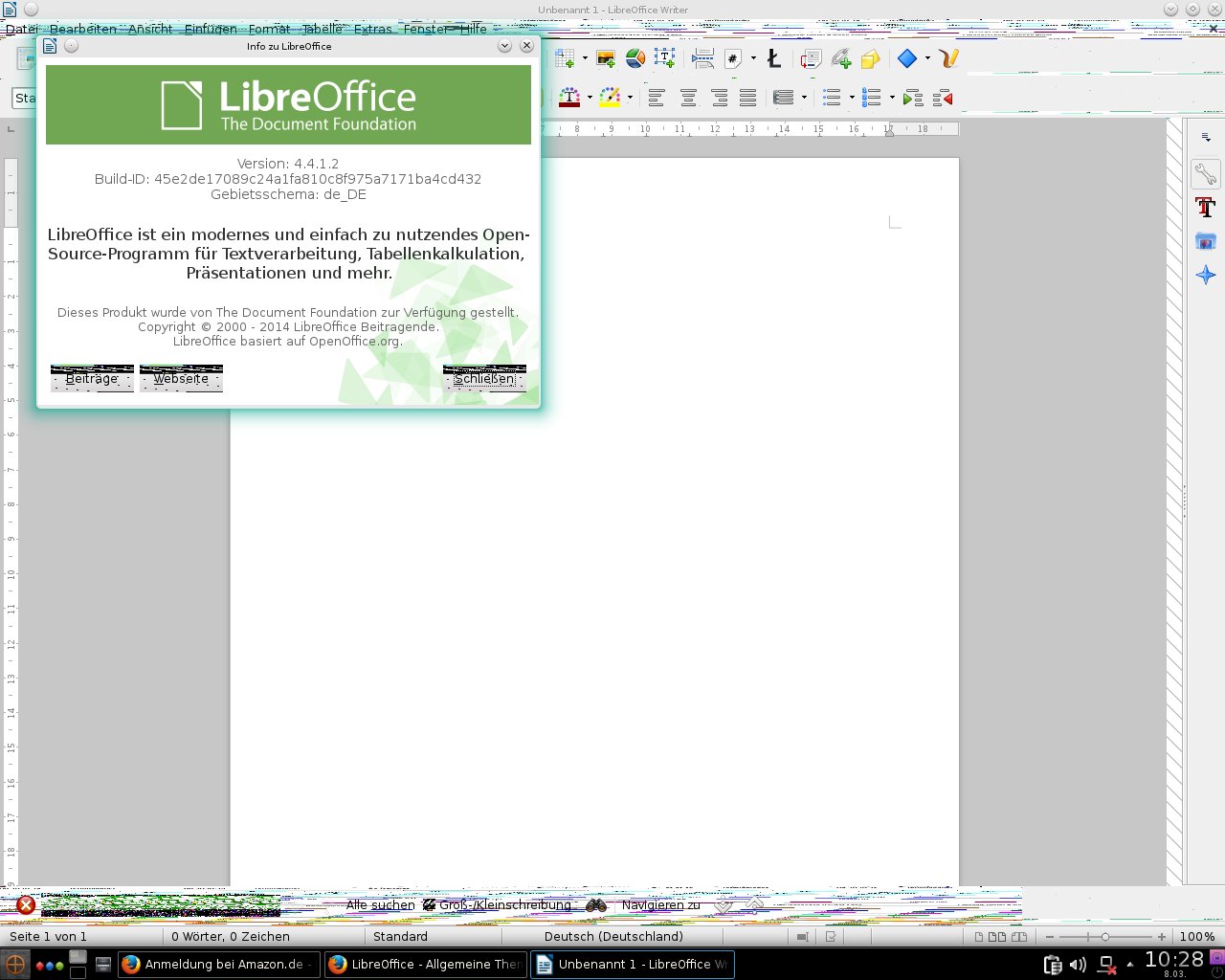Click the Insert Hyperlink chain icon
The image size is (1225, 980).
tap(841, 58)
